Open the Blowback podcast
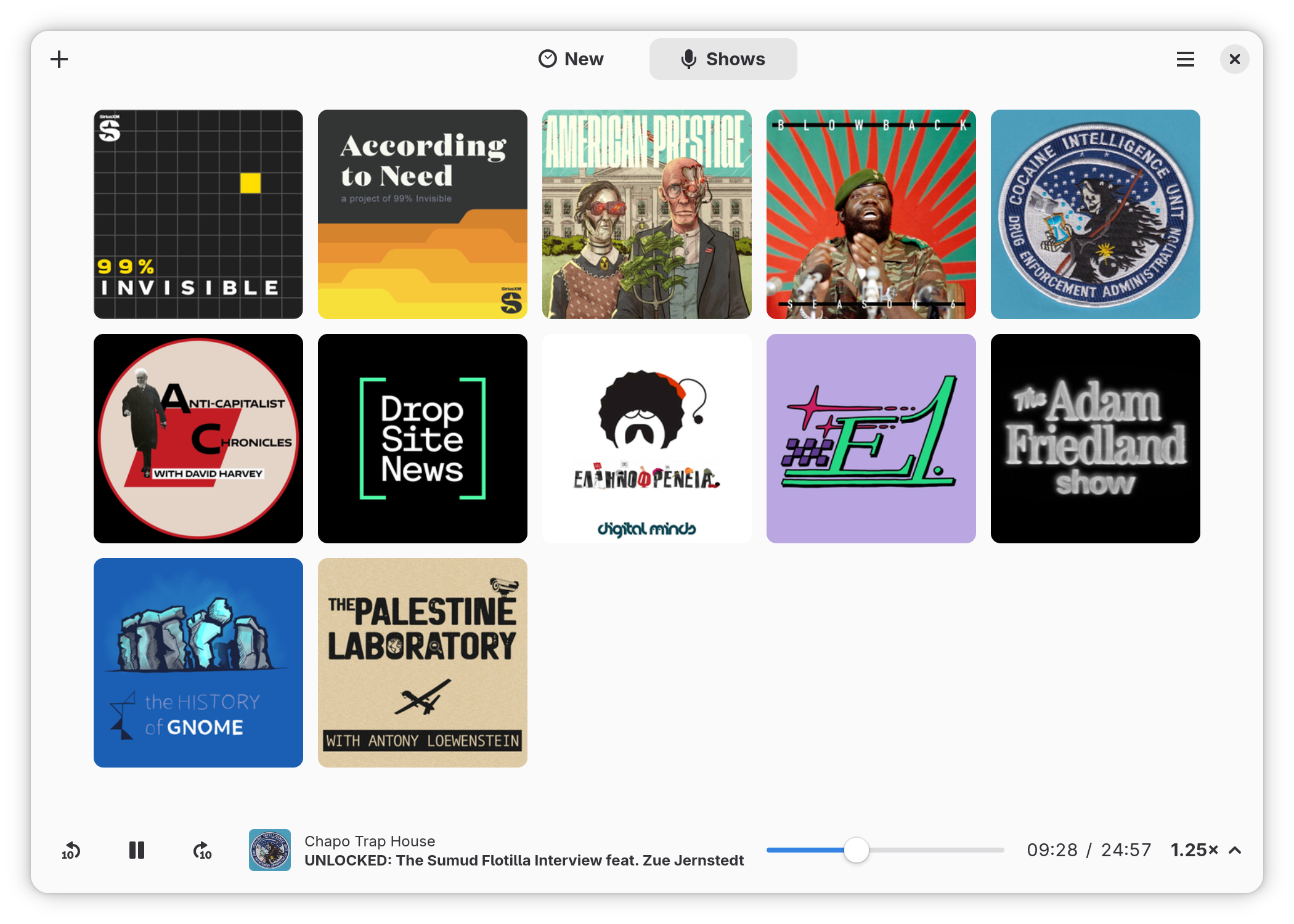The image size is (1294, 924). point(871,214)
